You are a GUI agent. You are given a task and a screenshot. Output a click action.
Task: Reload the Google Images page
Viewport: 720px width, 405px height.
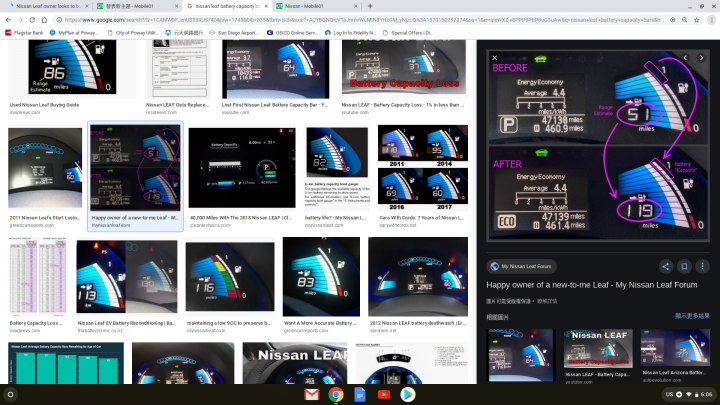coord(32,20)
